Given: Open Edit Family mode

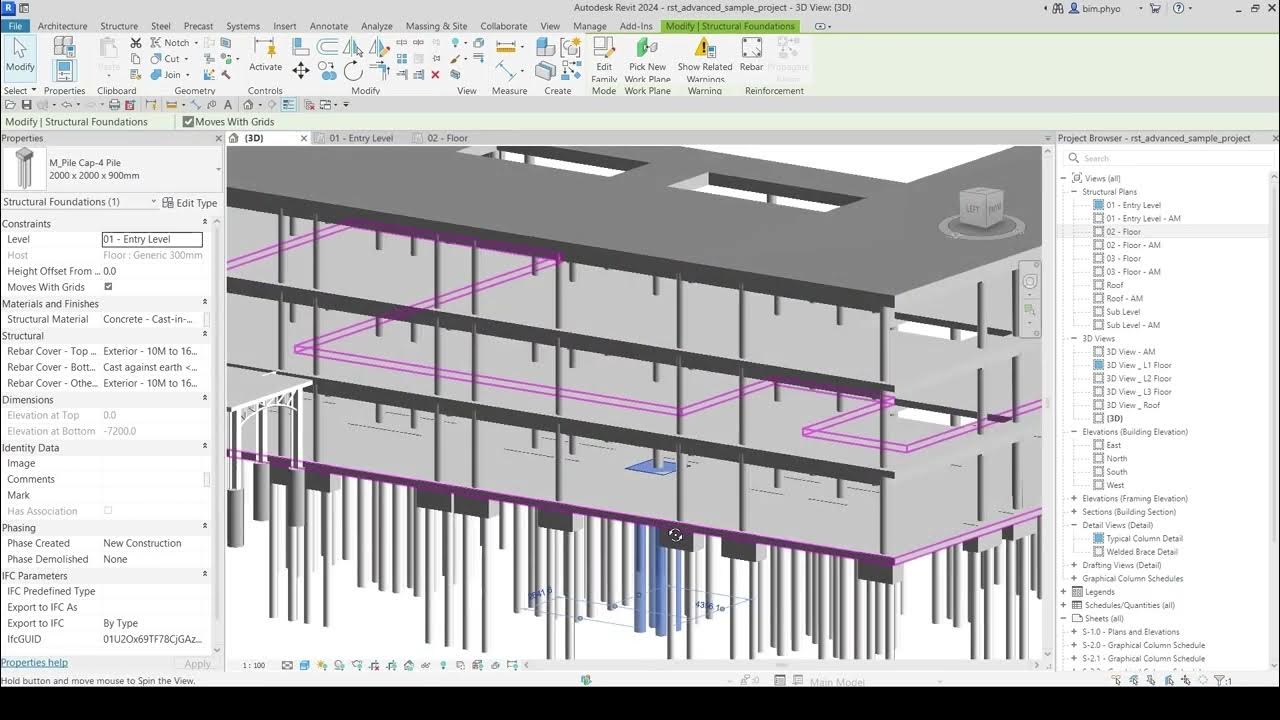Looking at the screenshot, I should click(604, 61).
